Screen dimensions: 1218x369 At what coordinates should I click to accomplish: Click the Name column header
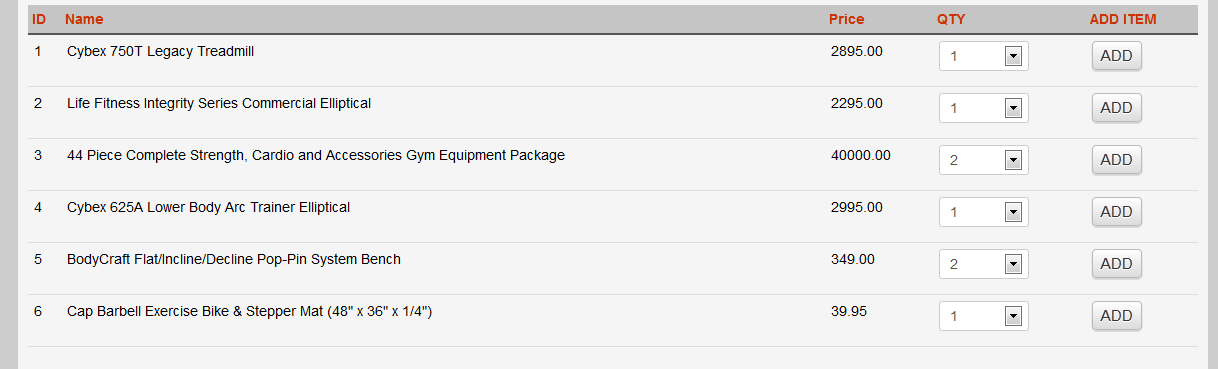[x=84, y=19]
